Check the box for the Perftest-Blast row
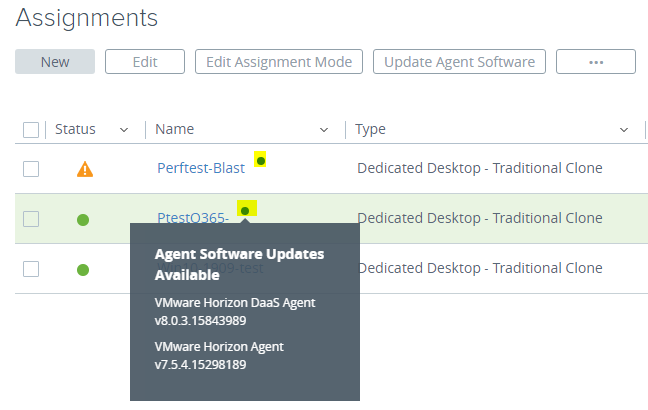The width and height of the screenshot is (648, 410). (31, 169)
